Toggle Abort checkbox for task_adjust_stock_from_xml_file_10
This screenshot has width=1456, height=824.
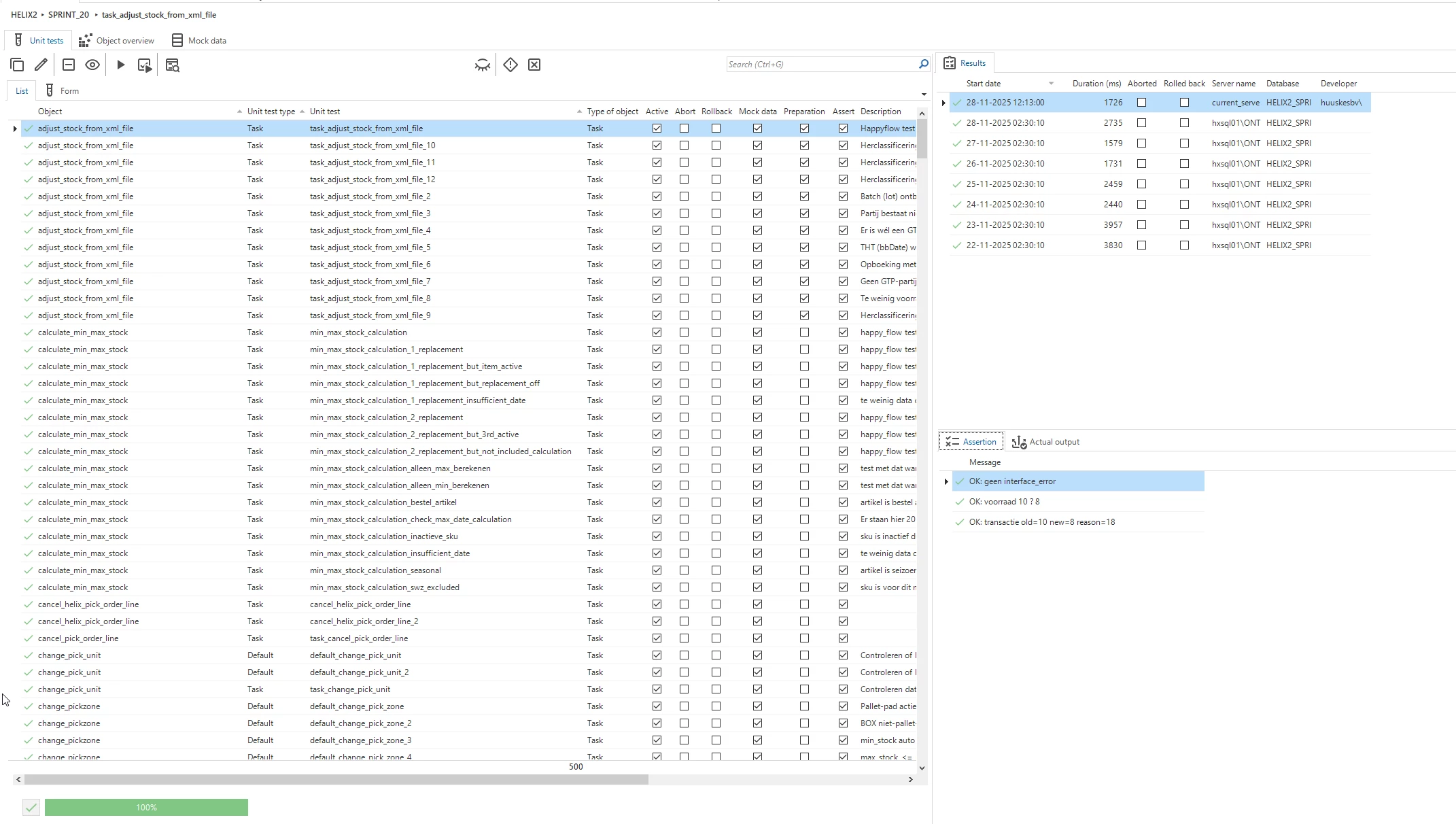click(684, 145)
